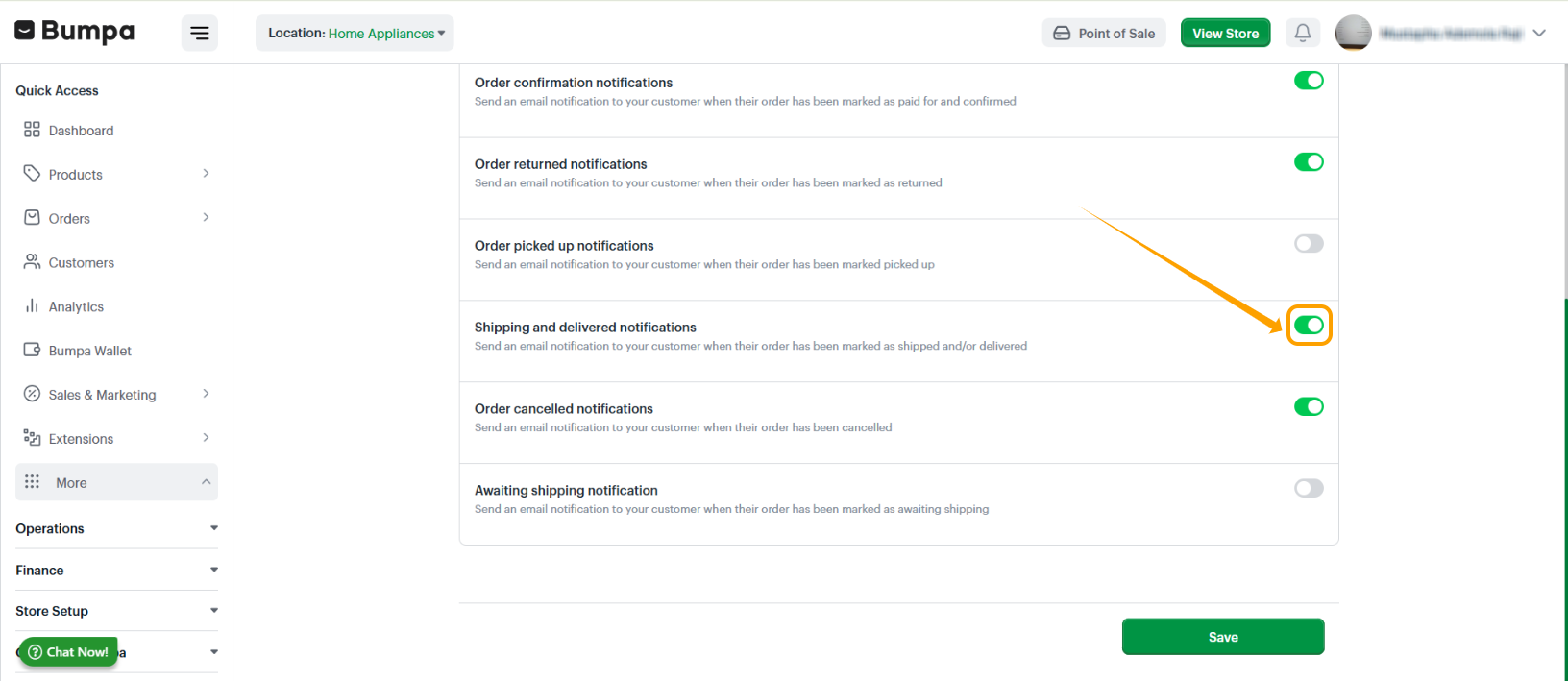Expand the Sales & Marketing arrow

206,394
